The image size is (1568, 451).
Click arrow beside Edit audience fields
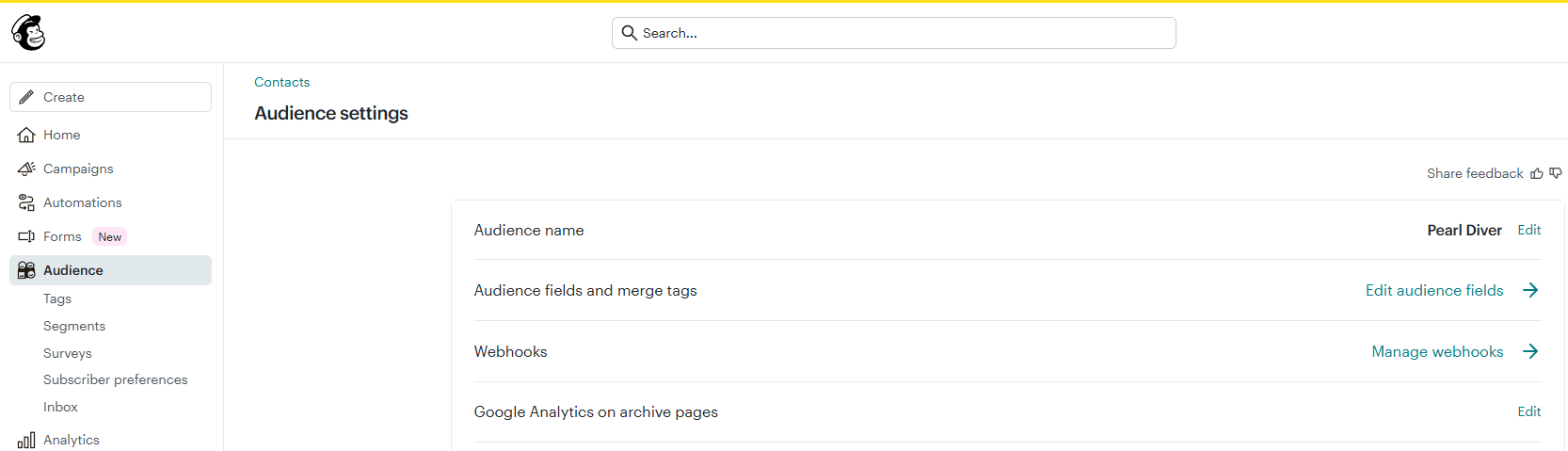[1530, 290]
